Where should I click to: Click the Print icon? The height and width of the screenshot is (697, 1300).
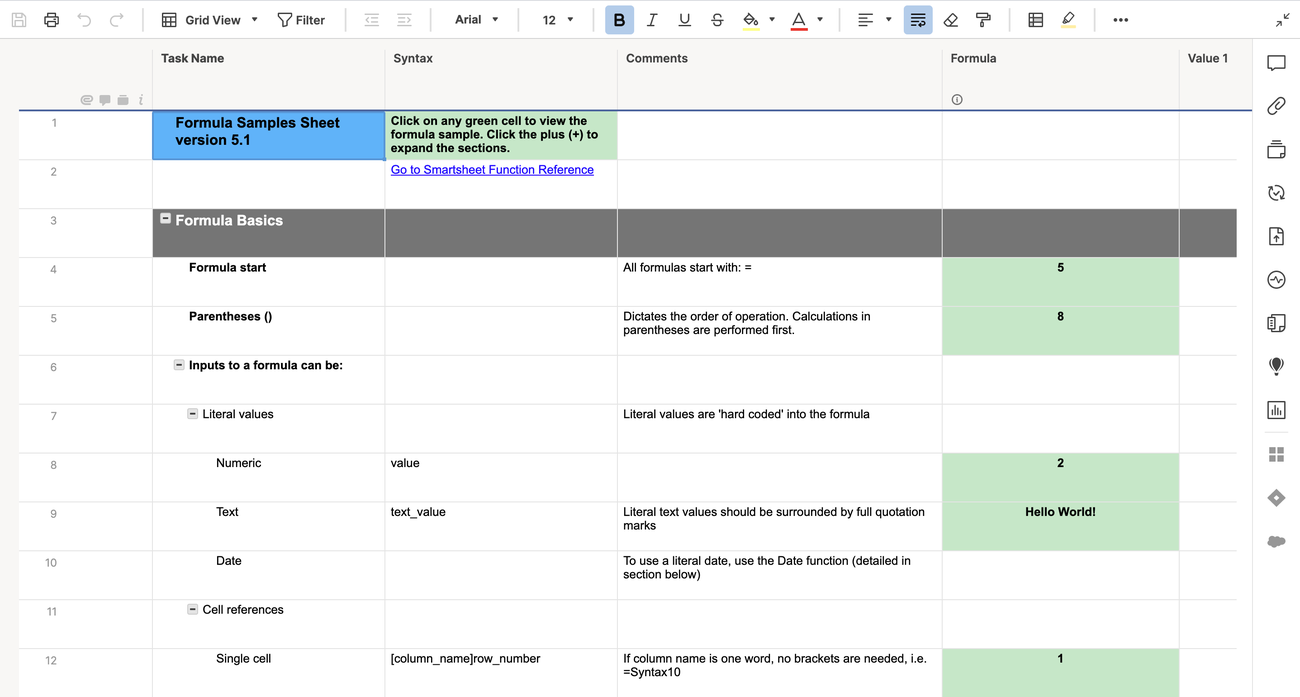tap(51, 19)
